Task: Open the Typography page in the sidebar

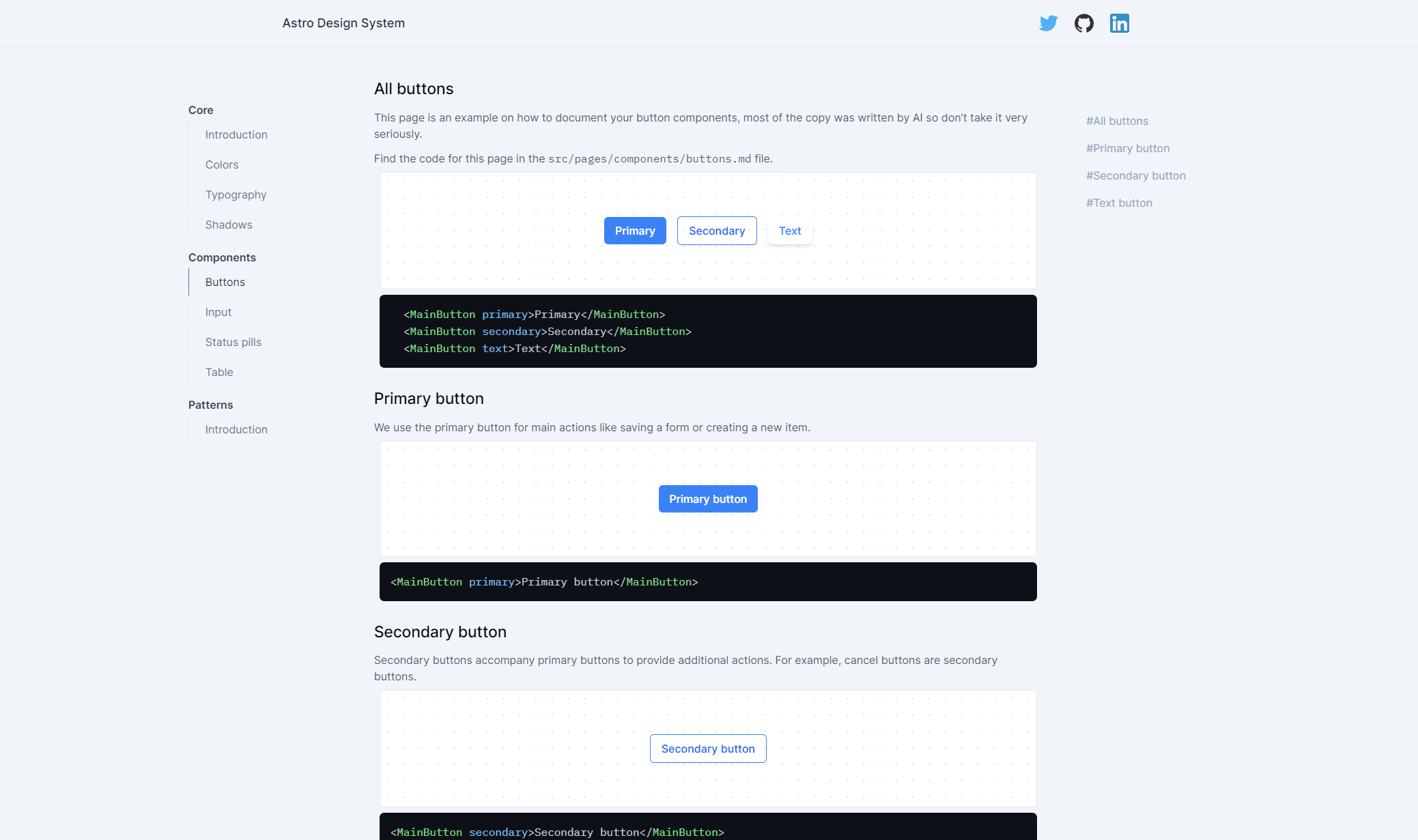Action: tap(235, 194)
